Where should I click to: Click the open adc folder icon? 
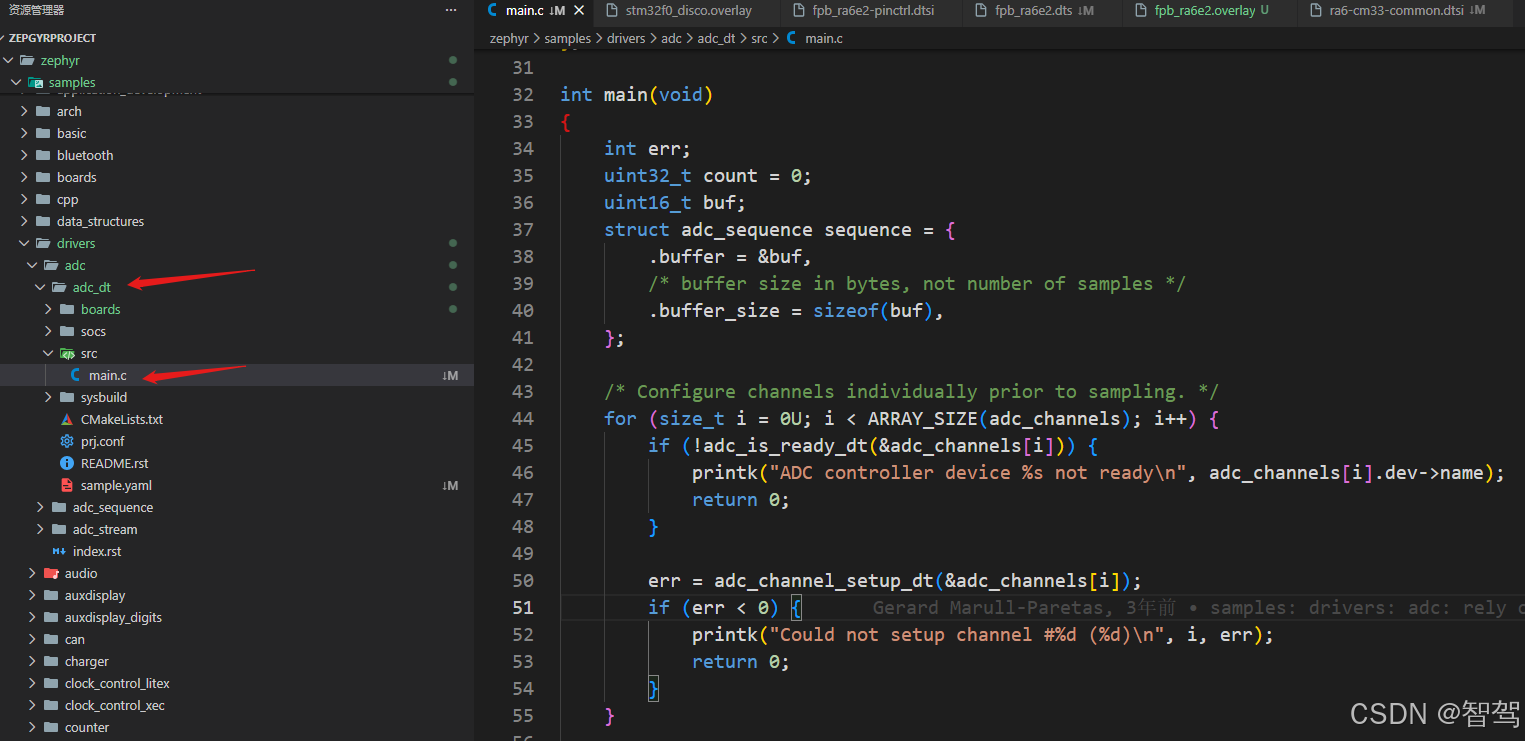tap(51, 266)
